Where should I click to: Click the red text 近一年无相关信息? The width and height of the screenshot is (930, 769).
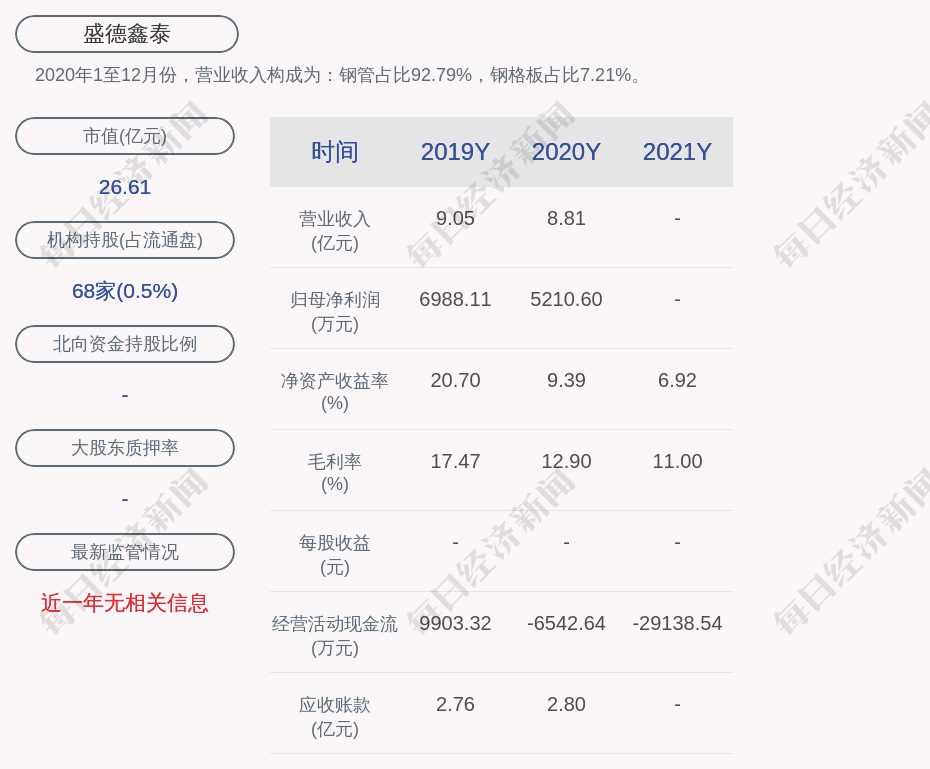click(x=125, y=603)
